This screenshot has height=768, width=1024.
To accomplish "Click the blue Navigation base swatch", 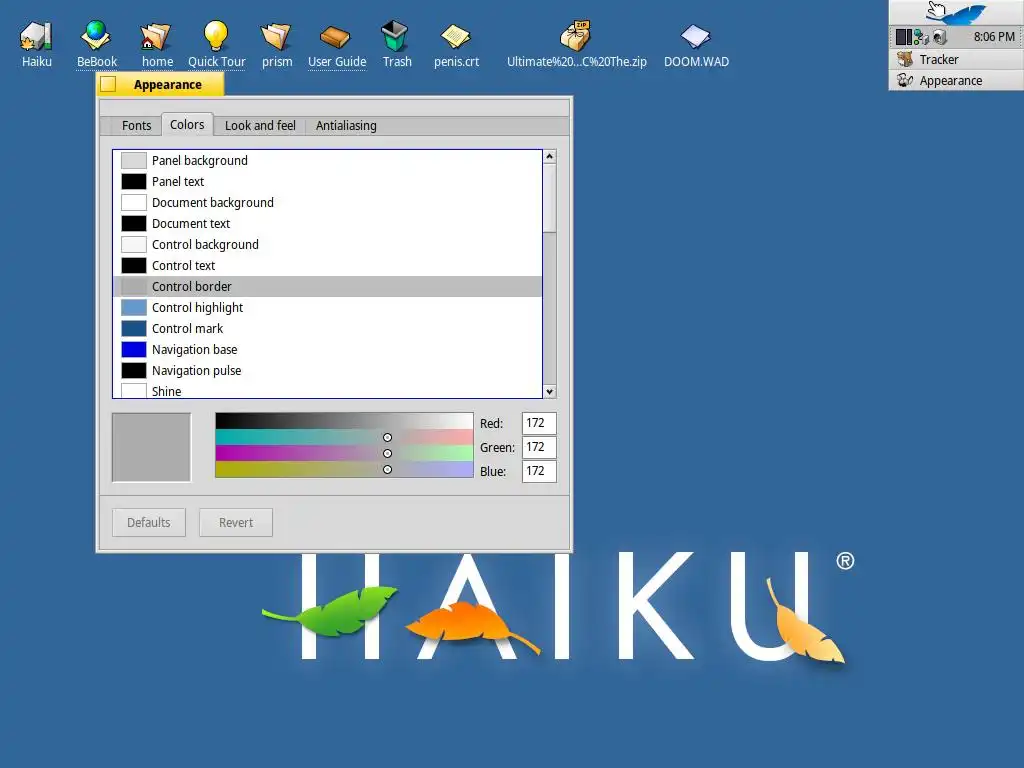I will pos(134,349).
